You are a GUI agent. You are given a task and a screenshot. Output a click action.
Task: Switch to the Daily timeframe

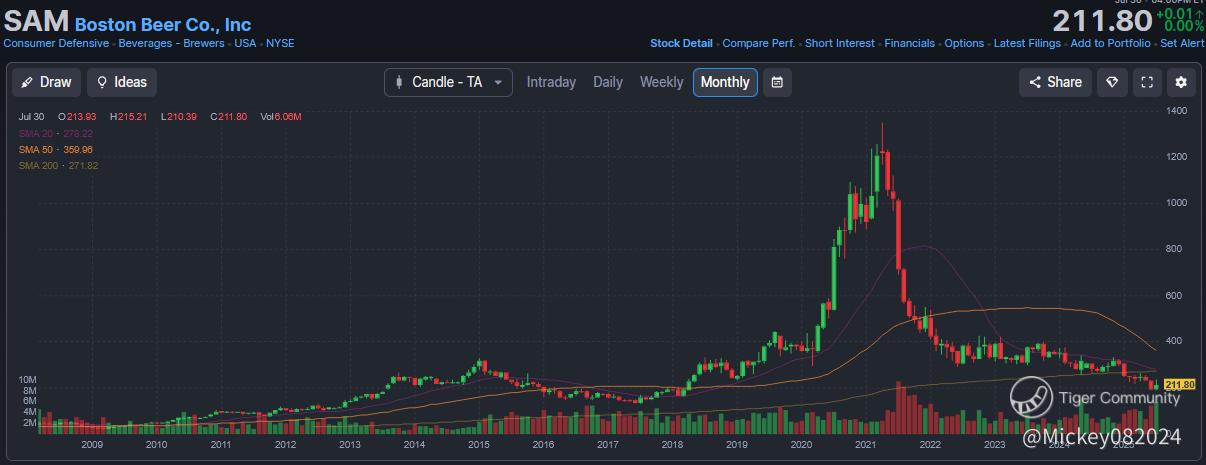[608, 82]
